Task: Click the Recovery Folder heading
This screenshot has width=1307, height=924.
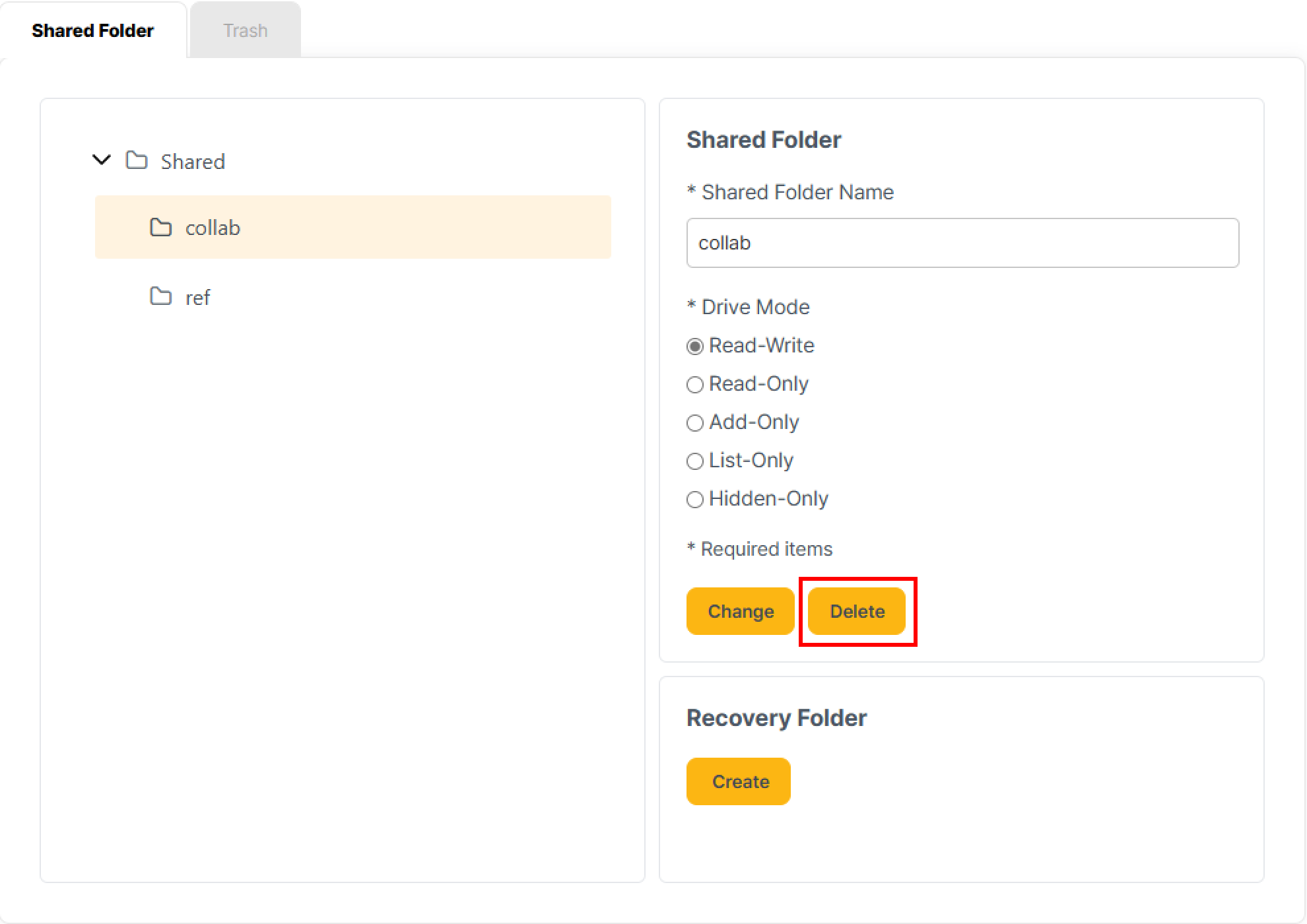Action: coord(777,717)
